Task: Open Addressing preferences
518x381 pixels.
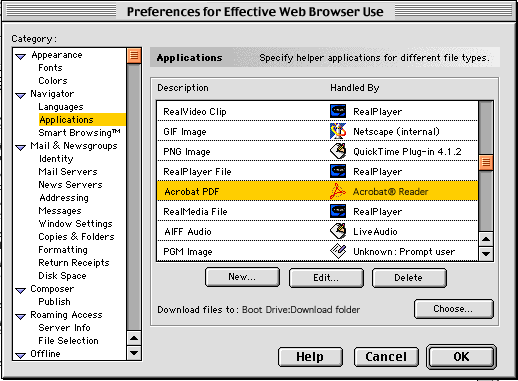Action: click(64, 198)
